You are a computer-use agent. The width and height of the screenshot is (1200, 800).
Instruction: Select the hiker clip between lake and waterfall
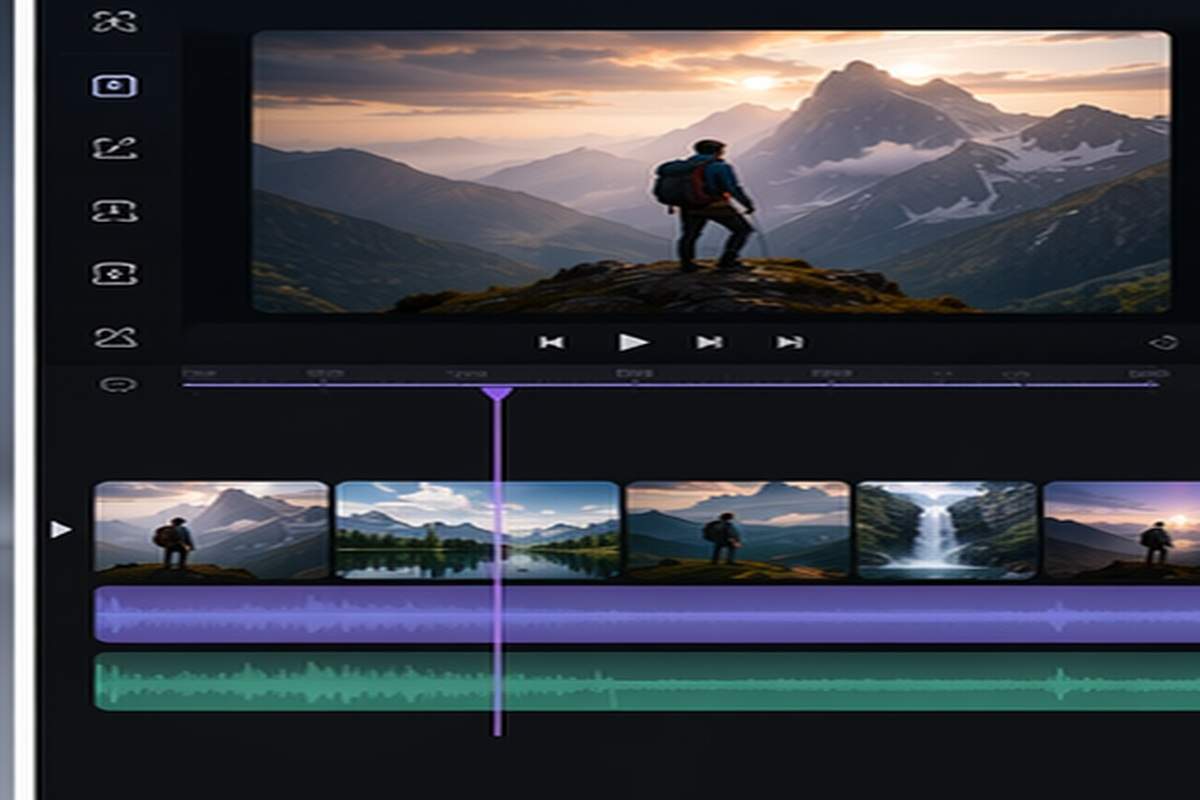click(738, 530)
